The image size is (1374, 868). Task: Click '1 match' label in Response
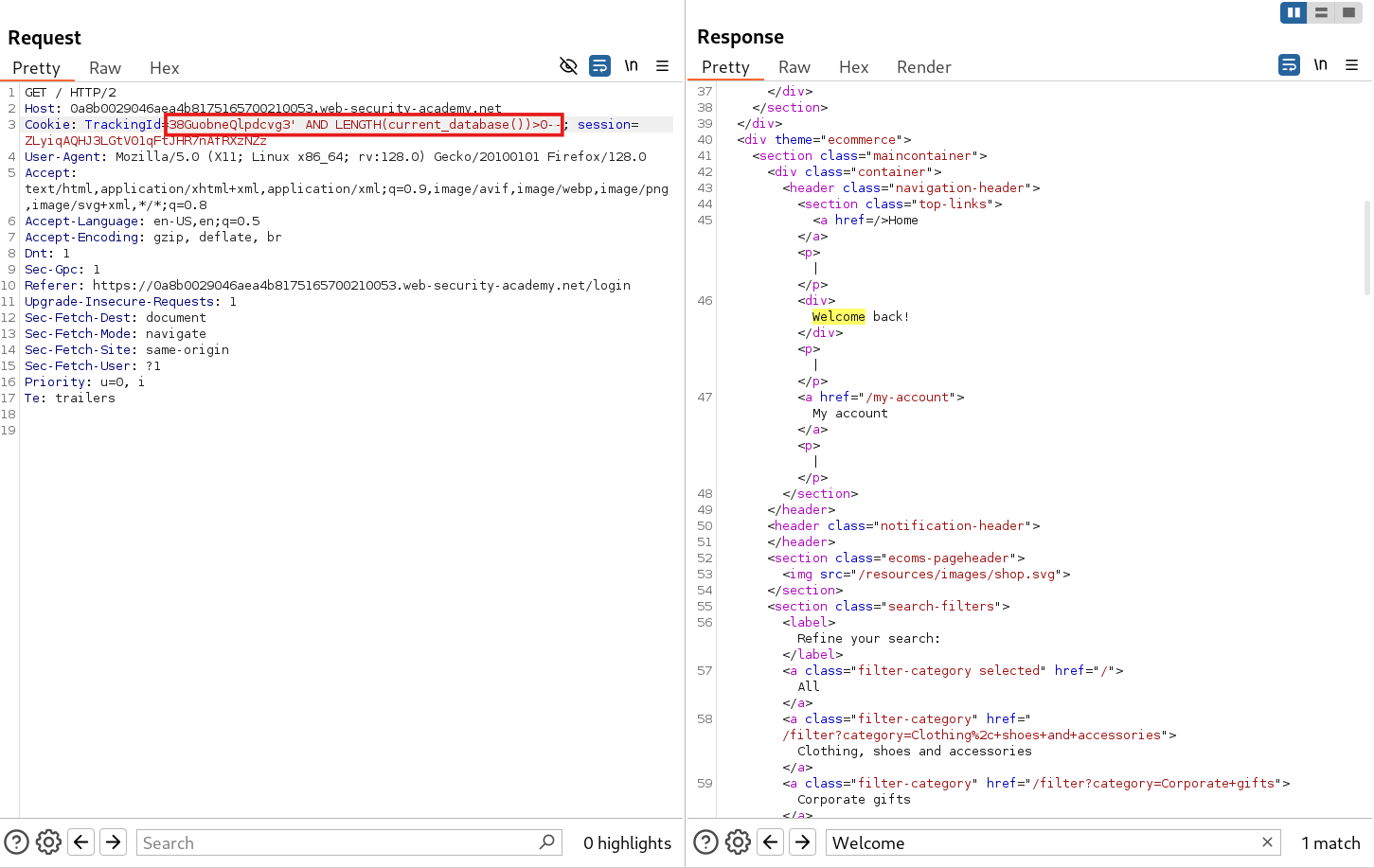[x=1330, y=842]
